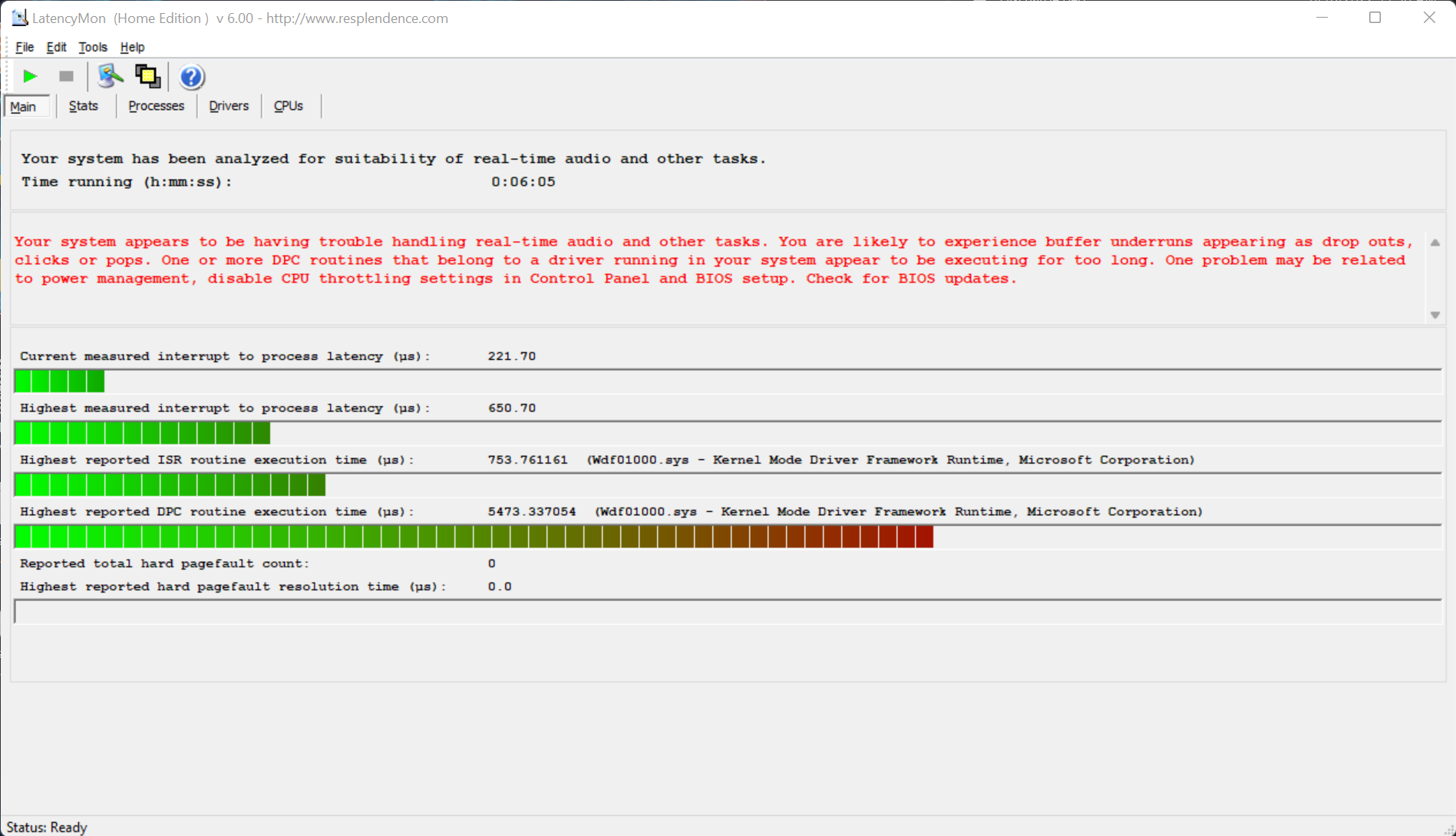Click the empty pagefault resolution time bar
The image size is (1456, 836).
coord(727,612)
